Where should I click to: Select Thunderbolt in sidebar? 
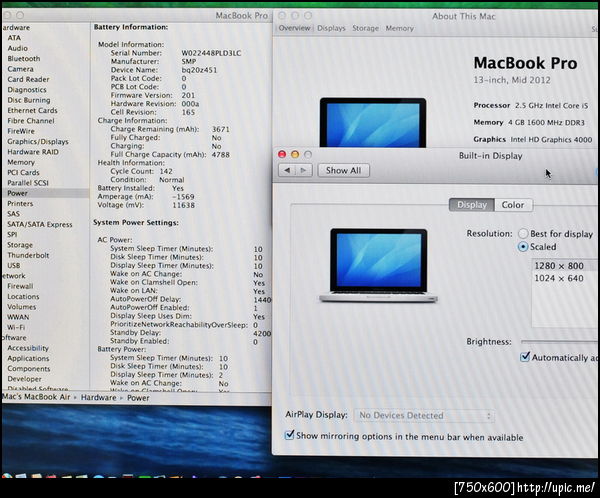tap(28, 255)
